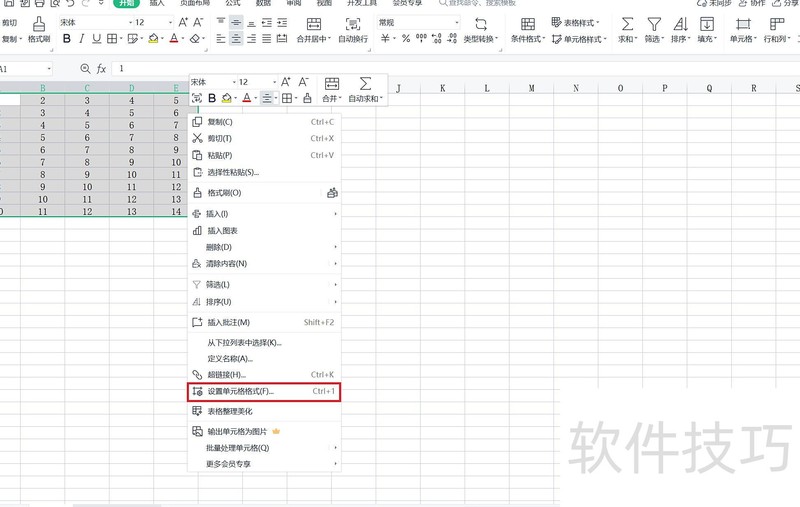
Task: Open the ribbon font size 12 dropdown
Action: tap(170, 22)
